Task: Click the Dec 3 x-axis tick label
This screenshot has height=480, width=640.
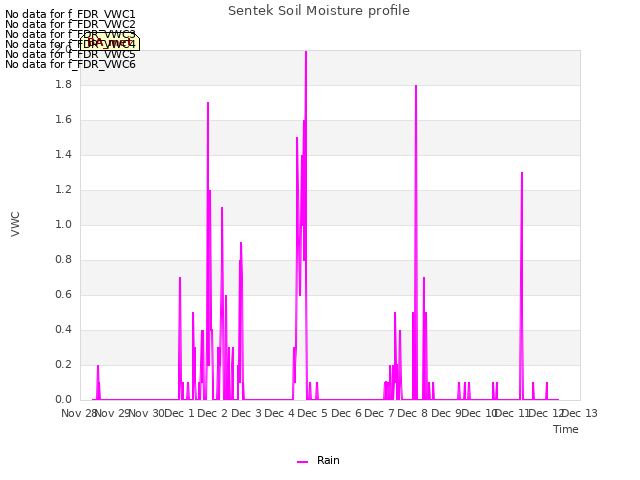Action: 246,413
